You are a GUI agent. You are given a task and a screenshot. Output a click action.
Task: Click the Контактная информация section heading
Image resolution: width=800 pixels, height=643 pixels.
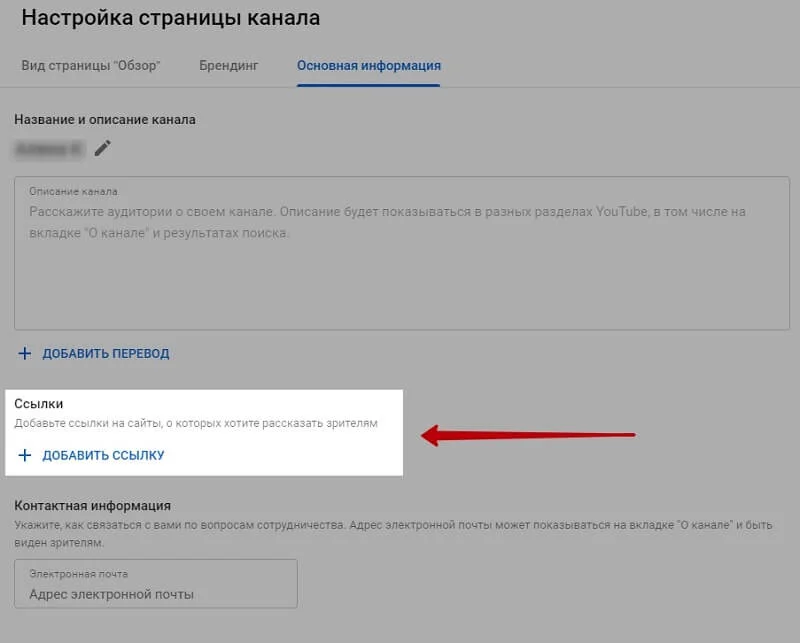[x=93, y=506]
